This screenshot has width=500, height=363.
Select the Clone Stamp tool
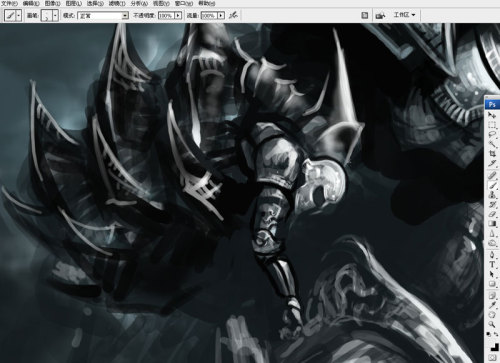[x=492, y=195]
